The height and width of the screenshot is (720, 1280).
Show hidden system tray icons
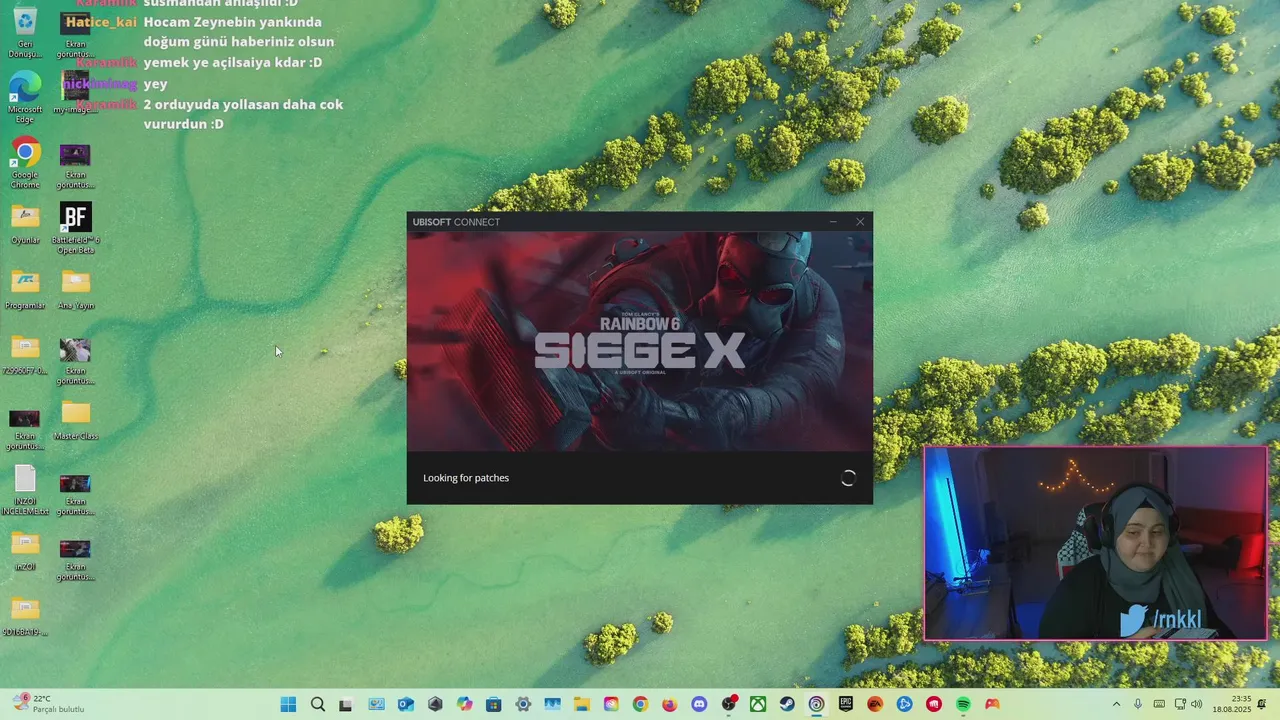click(x=1116, y=704)
